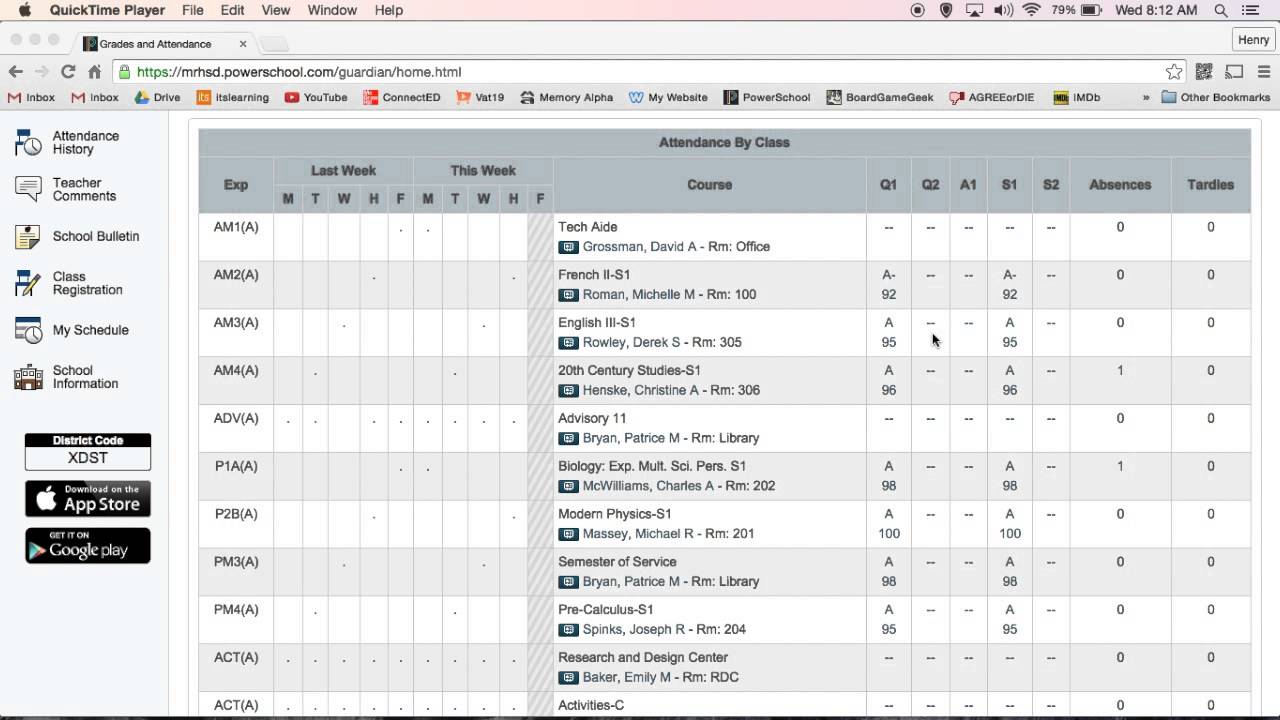The image size is (1280, 720).
Task: Open the QuickTime File menu
Action: tap(193, 10)
